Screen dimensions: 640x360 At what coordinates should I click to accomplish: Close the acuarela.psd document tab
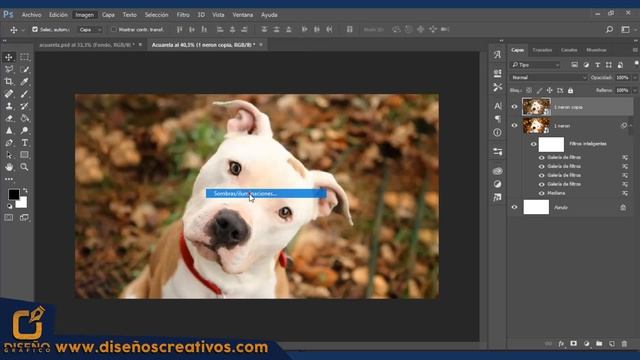[140, 44]
